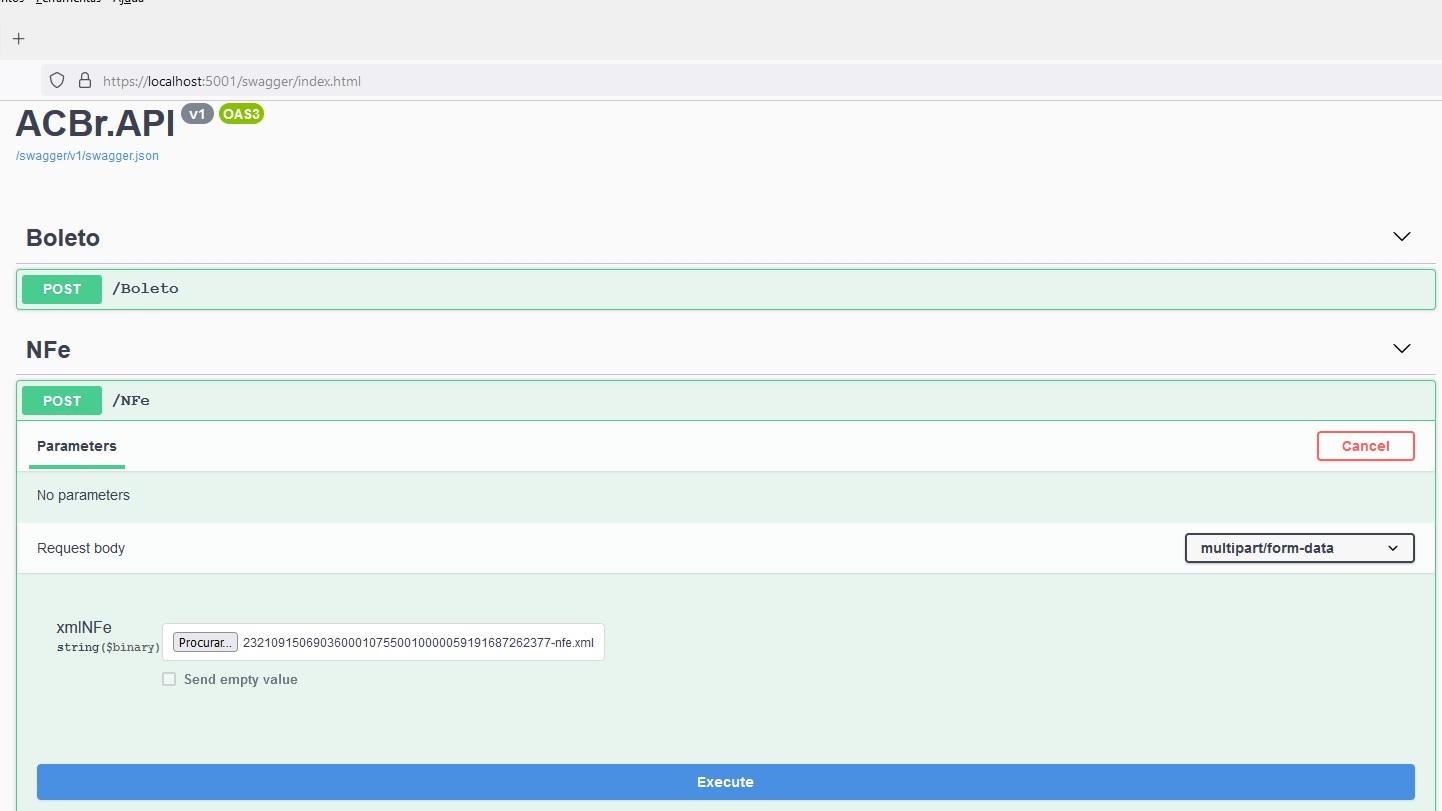Click the green POST badge for /NFe
This screenshot has height=811, width=1442.
point(62,401)
